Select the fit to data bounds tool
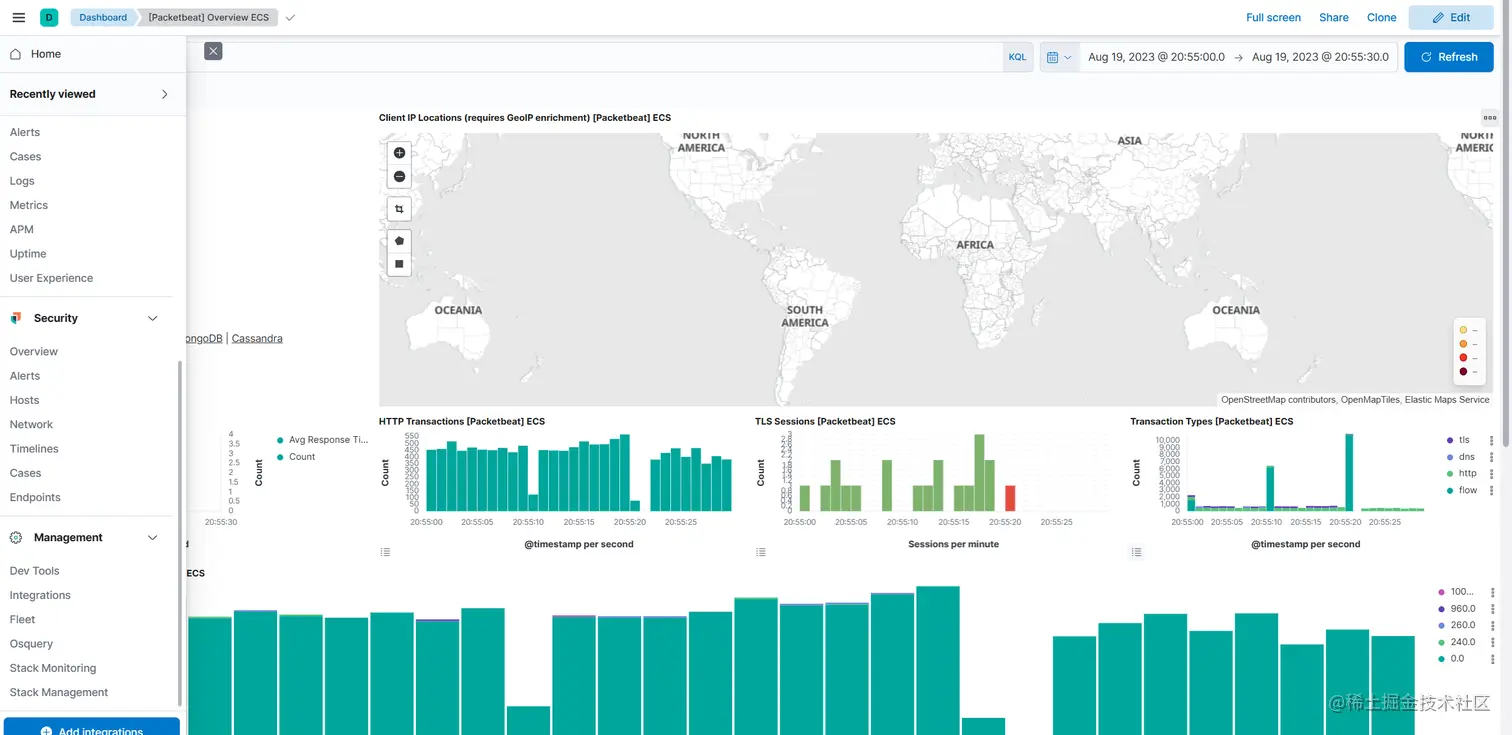Screen dimensions: 1512x735 point(399,209)
